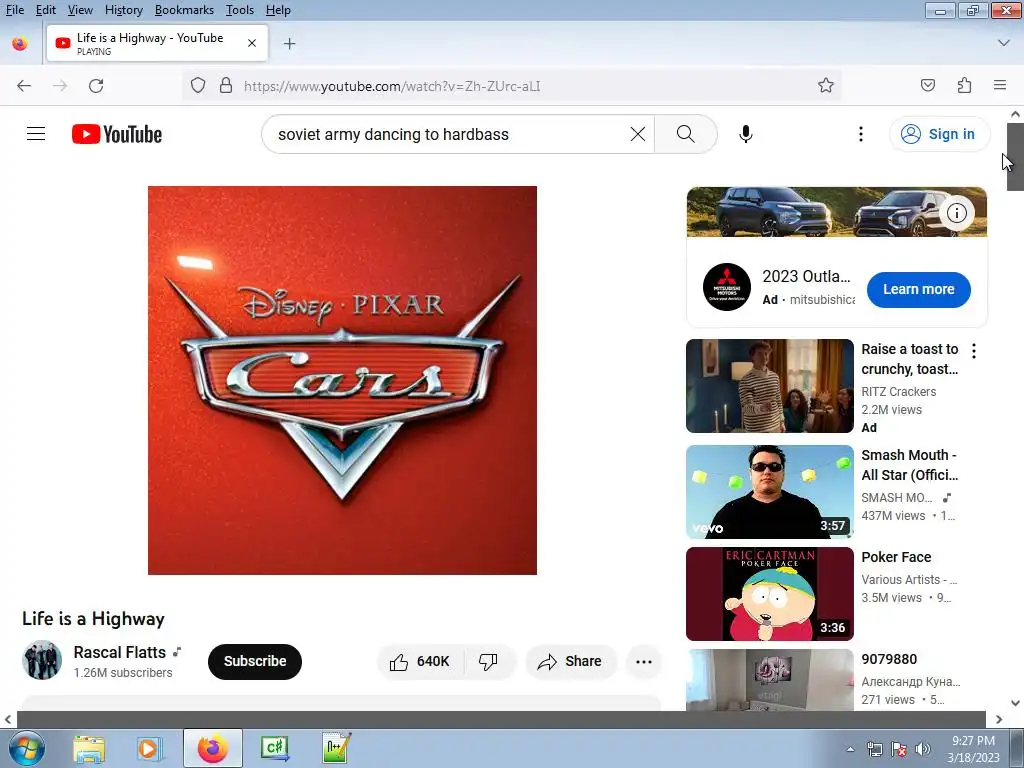The height and width of the screenshot is (768, 1024).
Task: Open the Windows Start menu
Action: [27, 748]
